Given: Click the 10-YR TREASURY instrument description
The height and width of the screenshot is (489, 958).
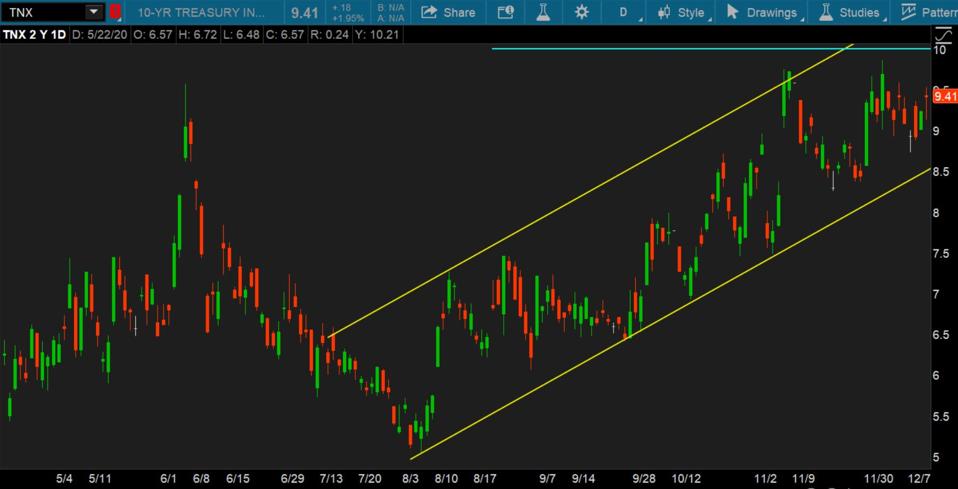Looking at the screenshot, I should click(x=202, y=12).
